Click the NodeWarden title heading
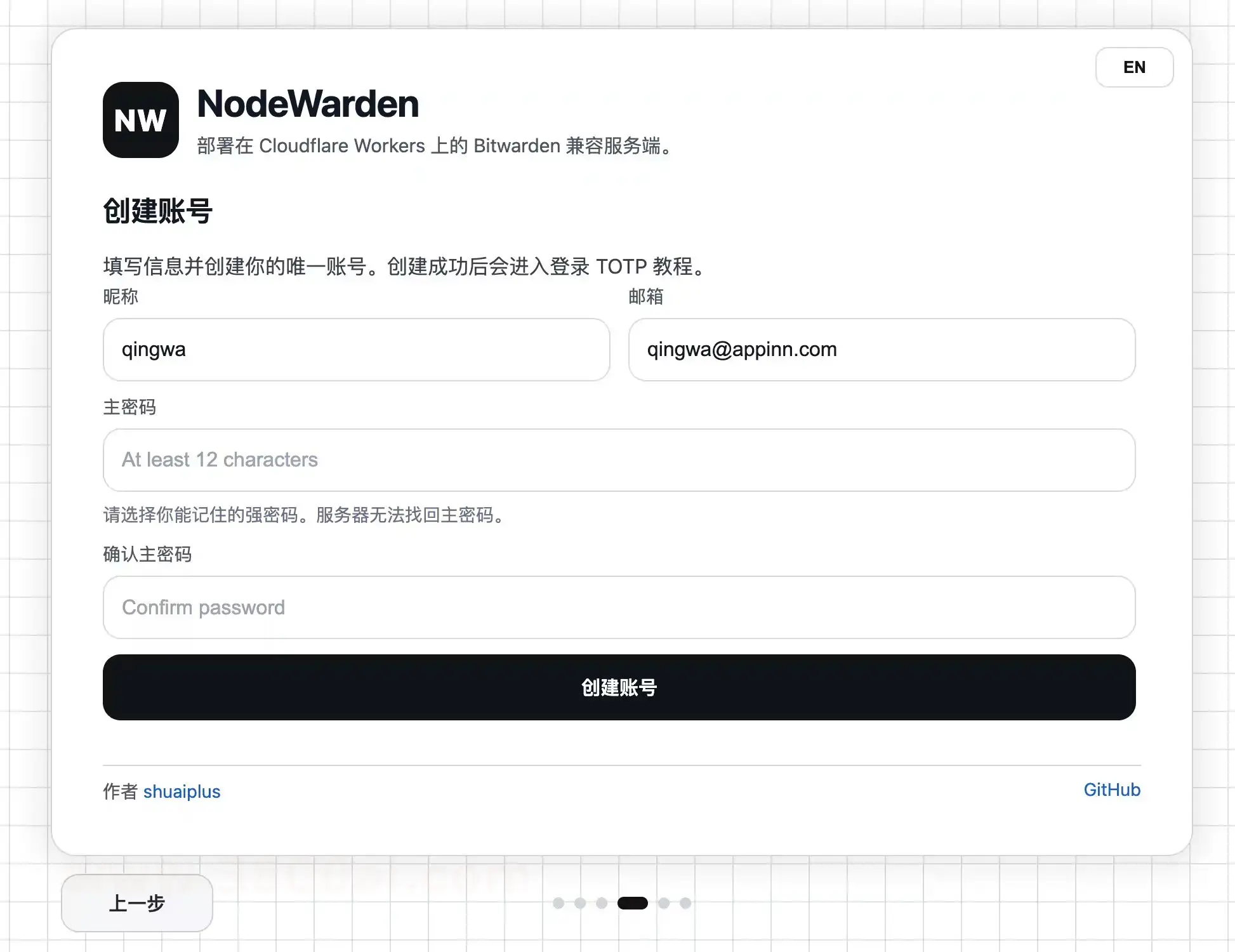This screenshot has width=1235, height=952. coord(307,103)
